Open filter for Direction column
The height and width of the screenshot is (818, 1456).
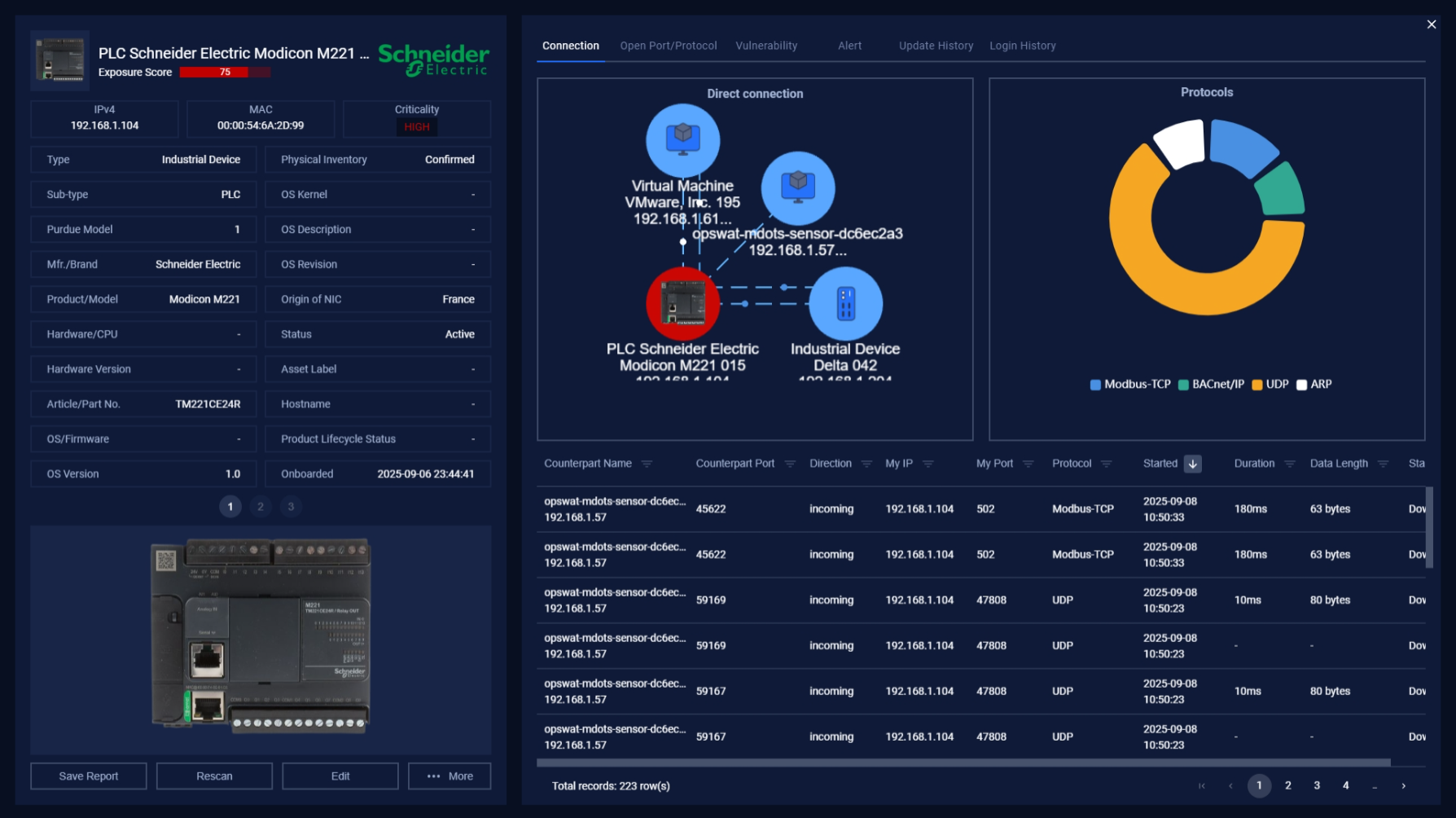pyautogui.click(x=866, y=464)
